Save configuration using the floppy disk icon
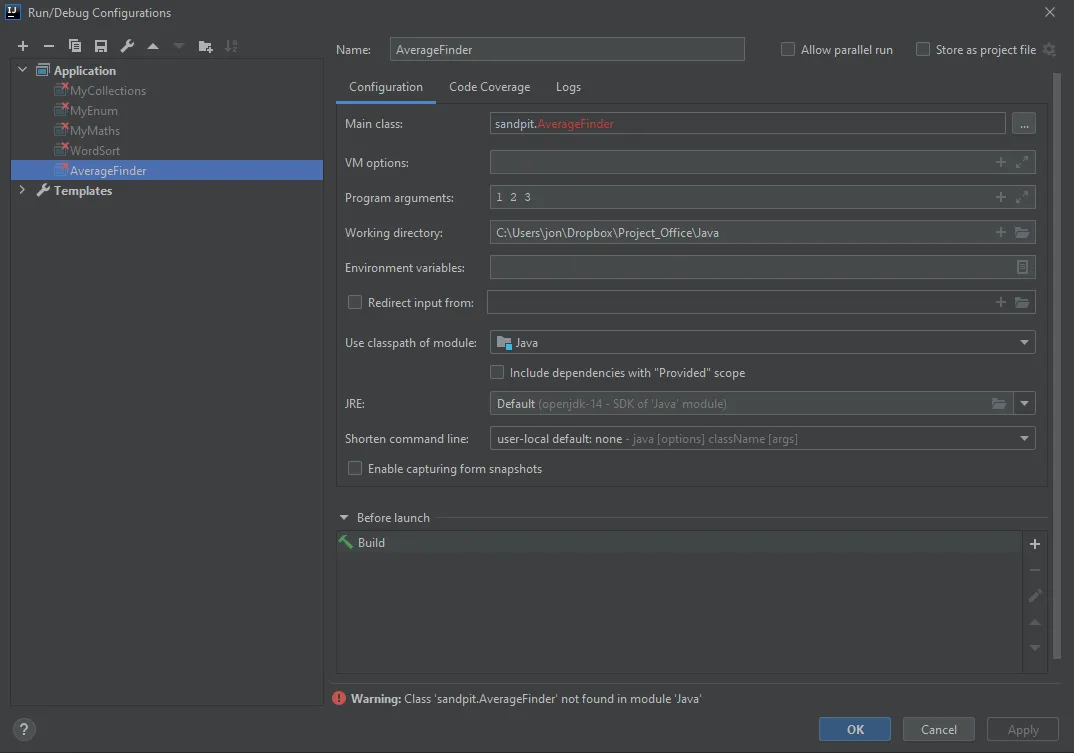The height and width of the screenshot is (753, 1074). click(x=101, y=46)
